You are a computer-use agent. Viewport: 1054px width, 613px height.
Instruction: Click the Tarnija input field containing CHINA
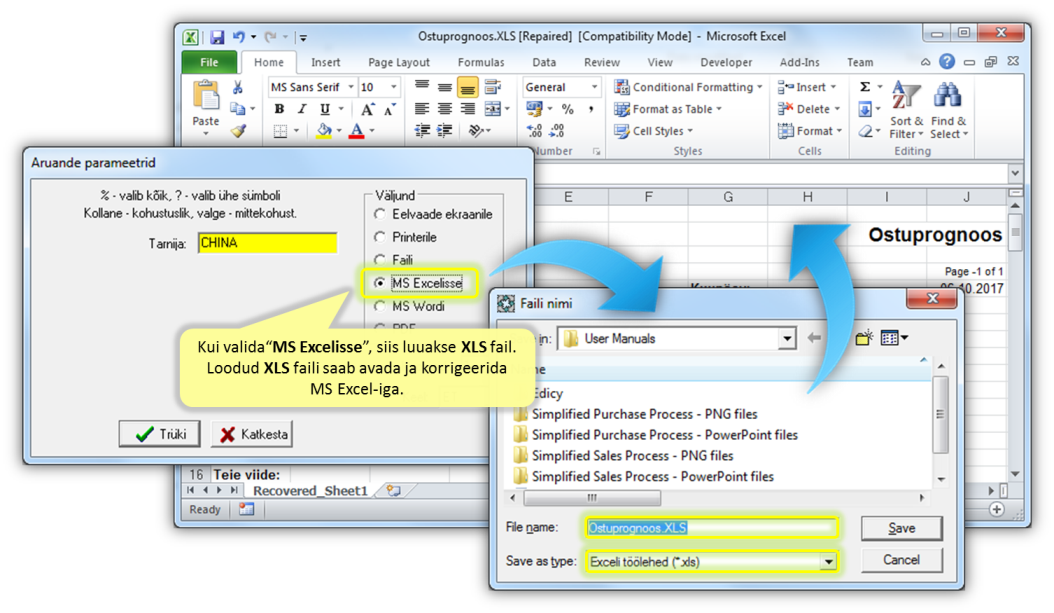(267, 243)
